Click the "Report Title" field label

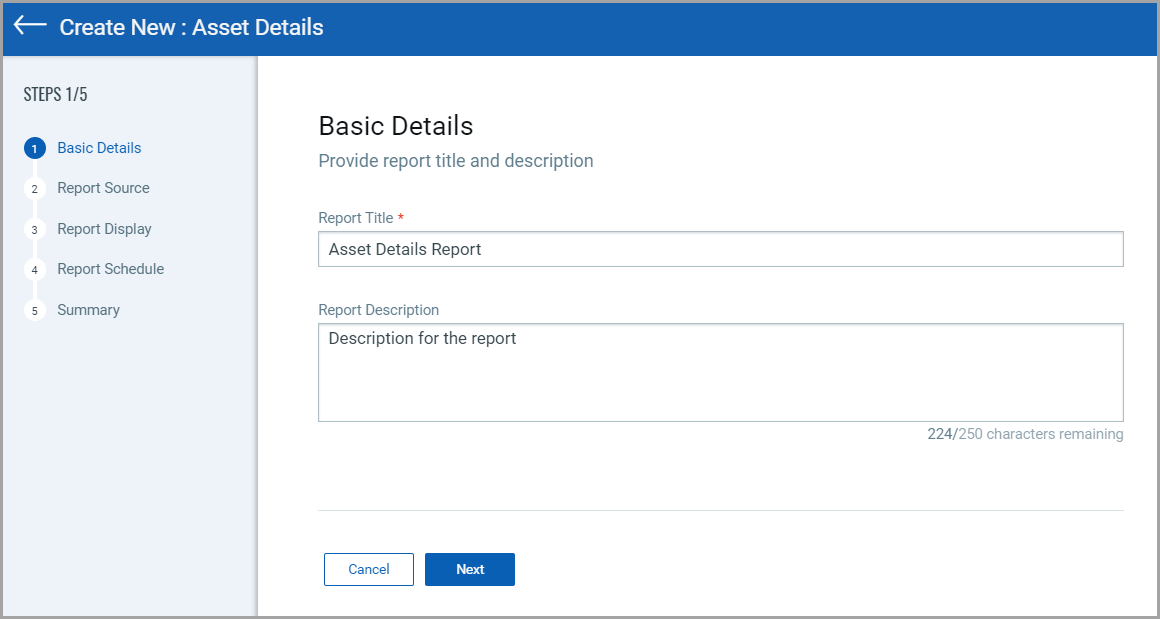[356, 218]
